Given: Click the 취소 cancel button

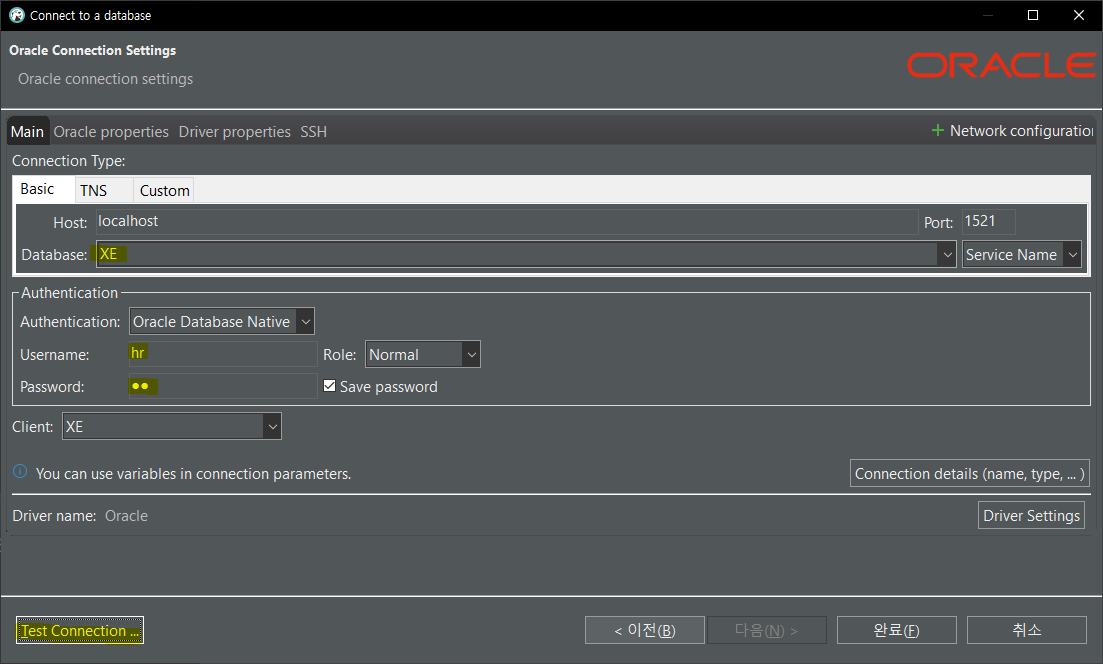Looking at the screenshot, I should pos(1026,630).
